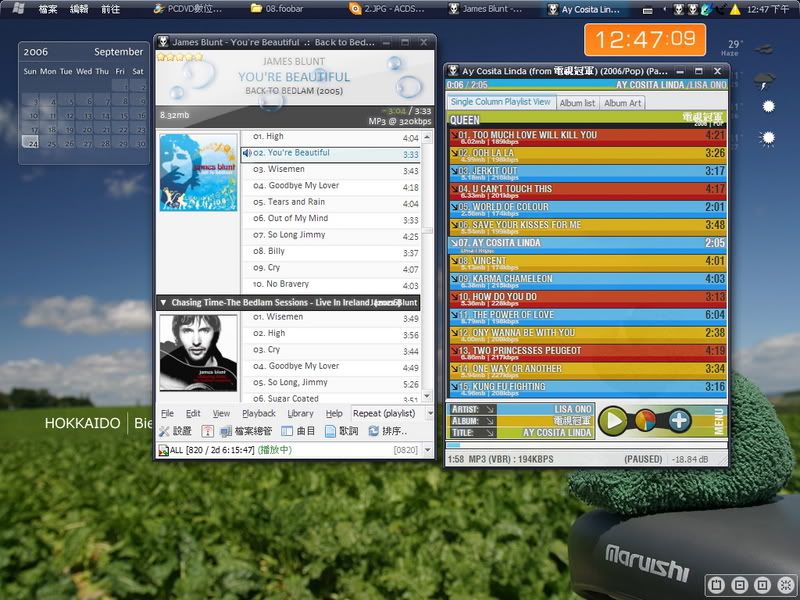
Task: Open the 前往 menu in top bar
Action: pyautogui.click(x=110, y=9)
